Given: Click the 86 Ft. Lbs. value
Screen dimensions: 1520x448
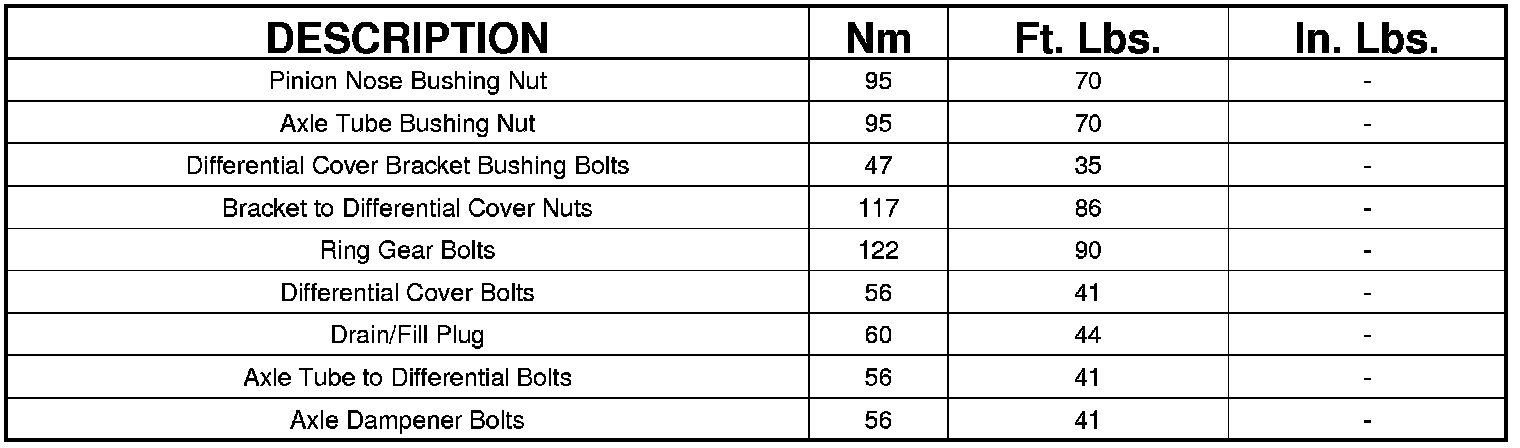Looking at the screenshot, I should (1087, 208).
